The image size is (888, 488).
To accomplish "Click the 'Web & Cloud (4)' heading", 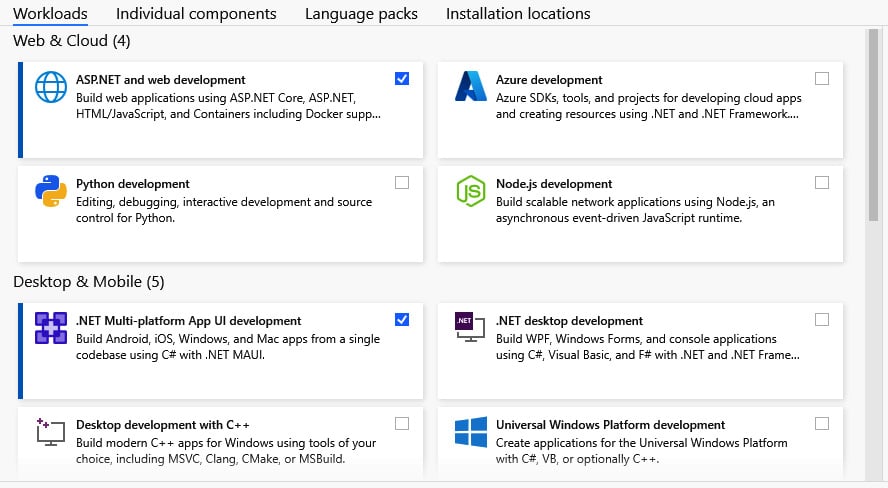I will tap(72, 41).
